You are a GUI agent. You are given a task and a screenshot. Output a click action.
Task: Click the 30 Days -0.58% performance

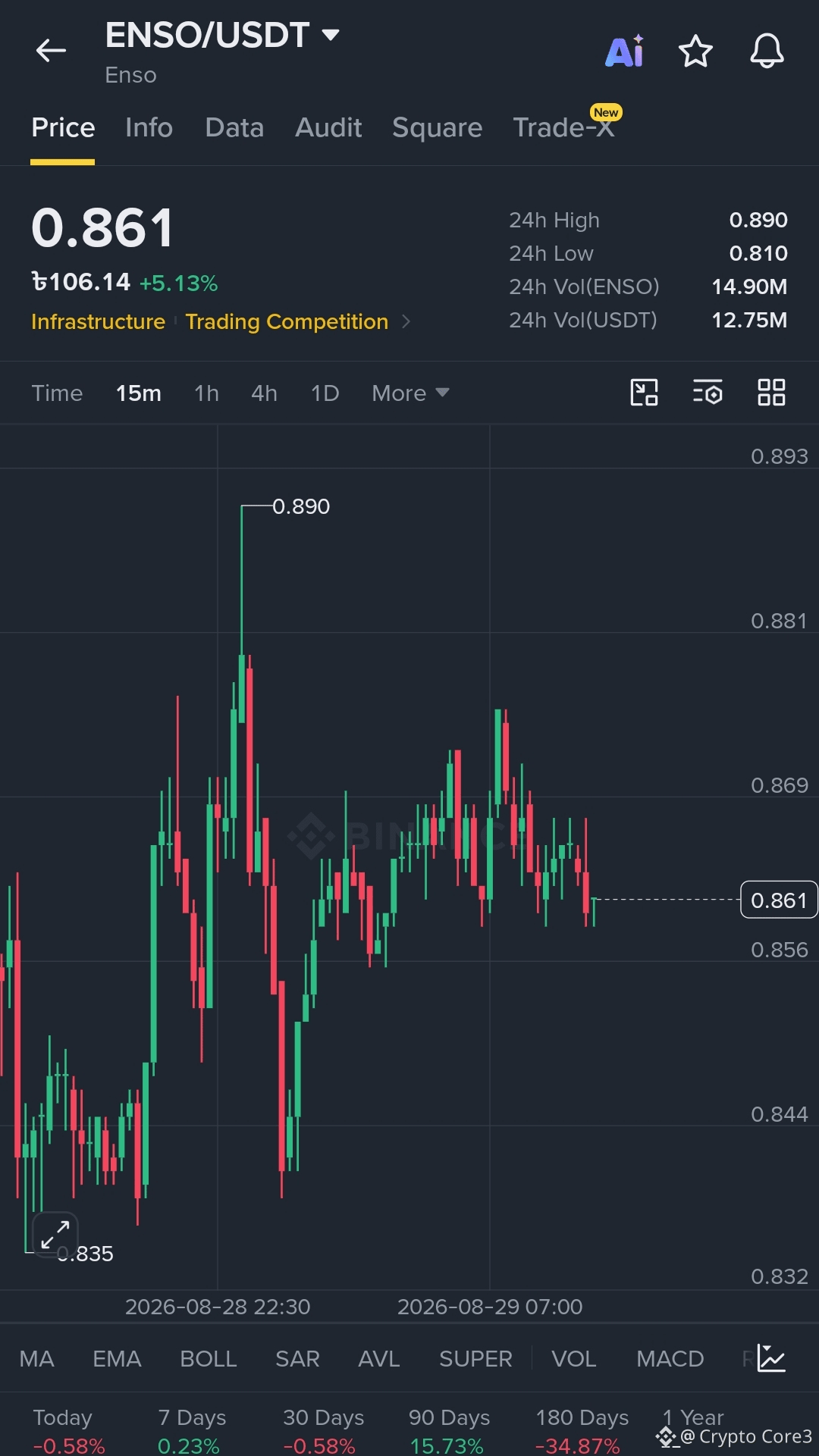322,1431
